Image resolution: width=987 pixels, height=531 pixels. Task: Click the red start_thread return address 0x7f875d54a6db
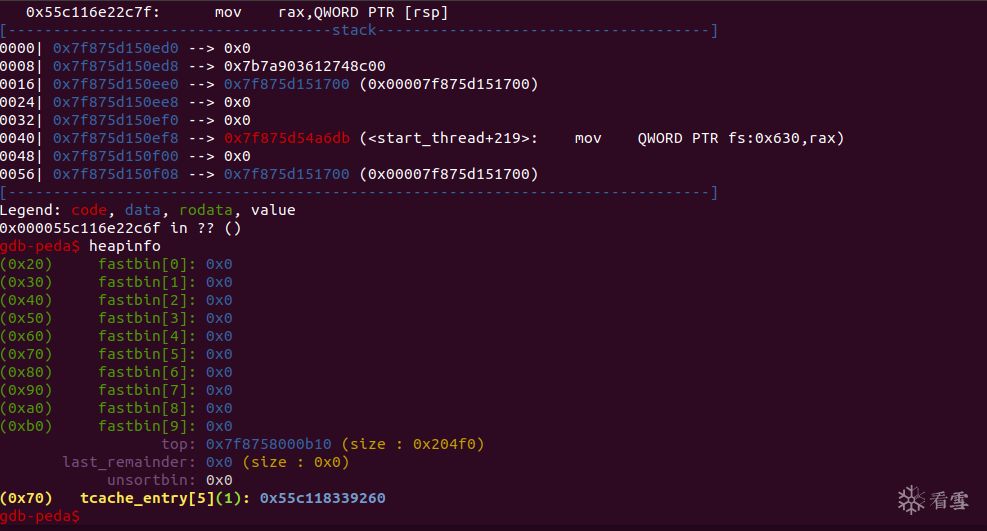(286, 138)
